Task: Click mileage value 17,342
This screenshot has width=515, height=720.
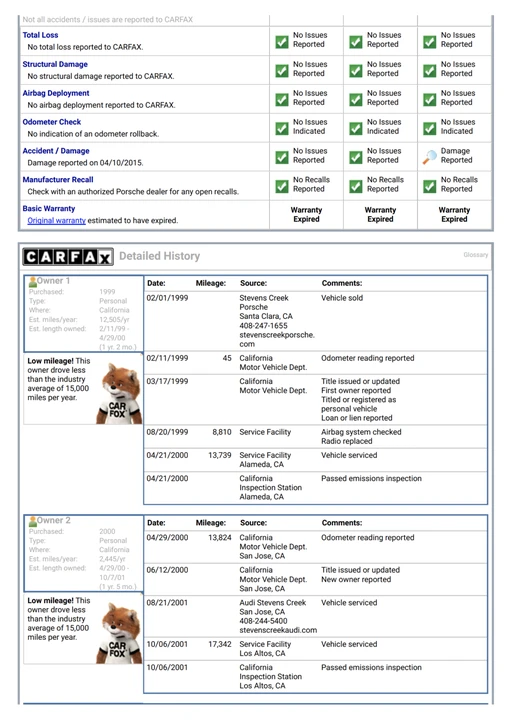Action: pyautogui.click(x=220, y=645)
